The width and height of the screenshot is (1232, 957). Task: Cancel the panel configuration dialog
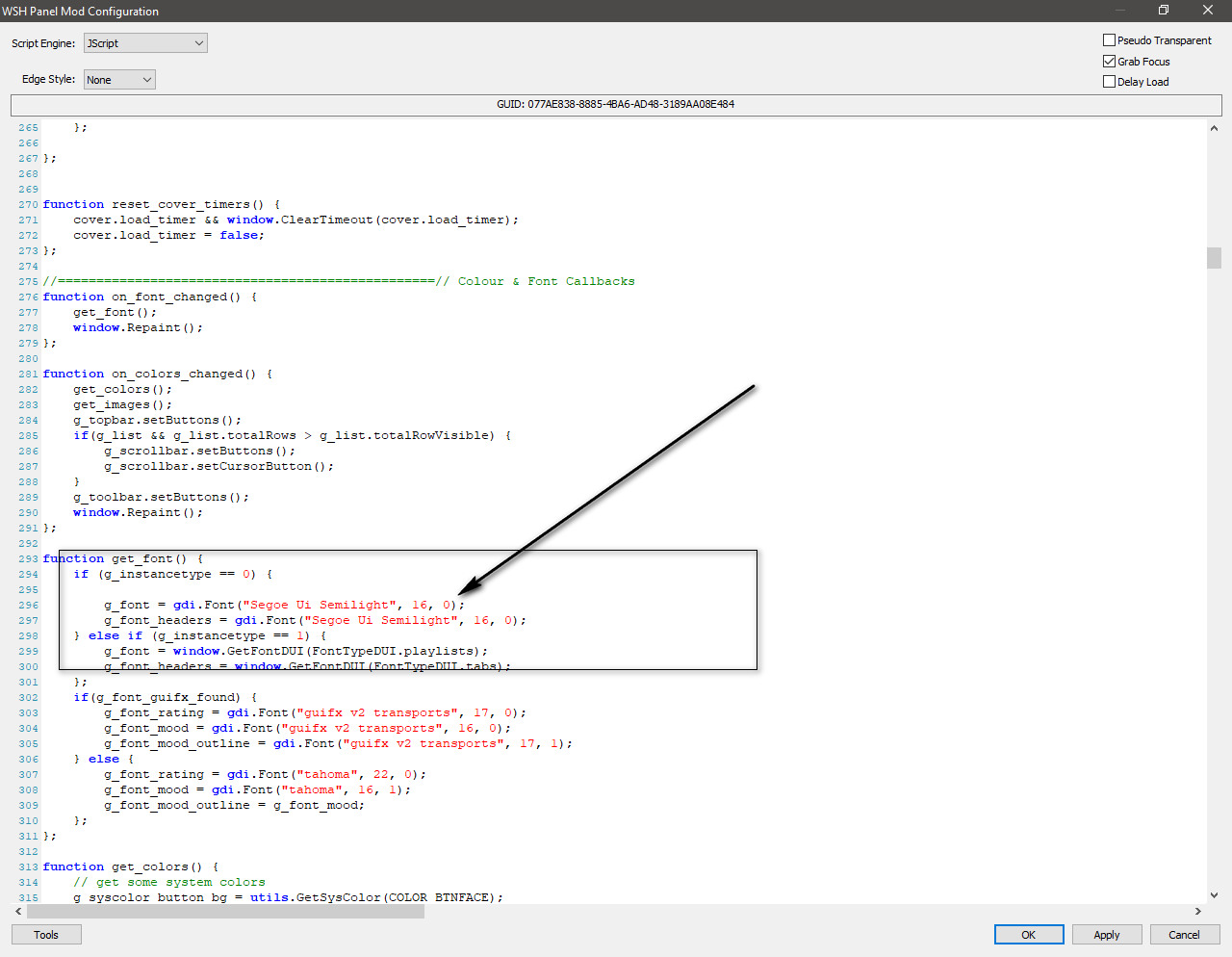tap(1183, 935)
